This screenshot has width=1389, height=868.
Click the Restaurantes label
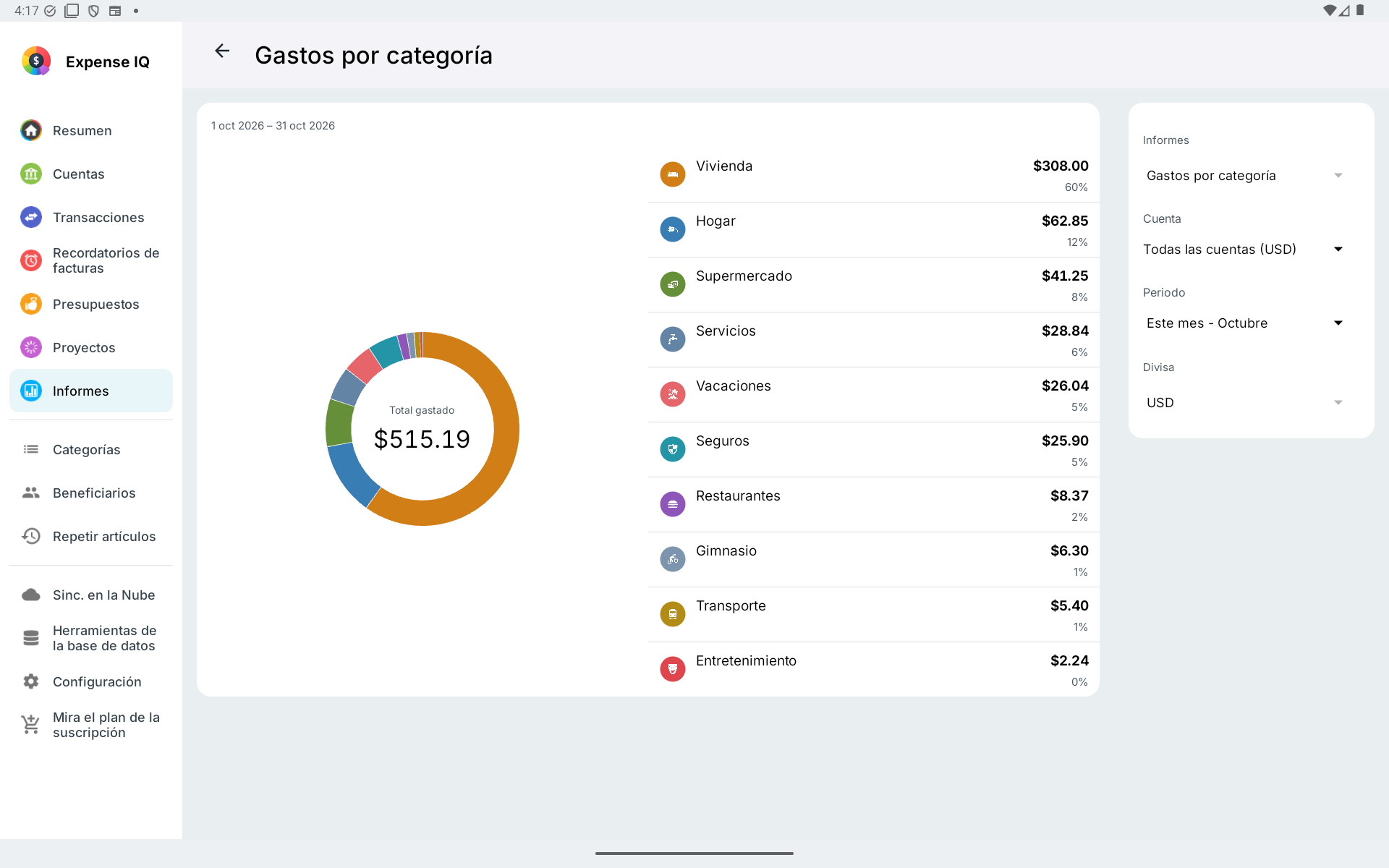click(738, 495)
